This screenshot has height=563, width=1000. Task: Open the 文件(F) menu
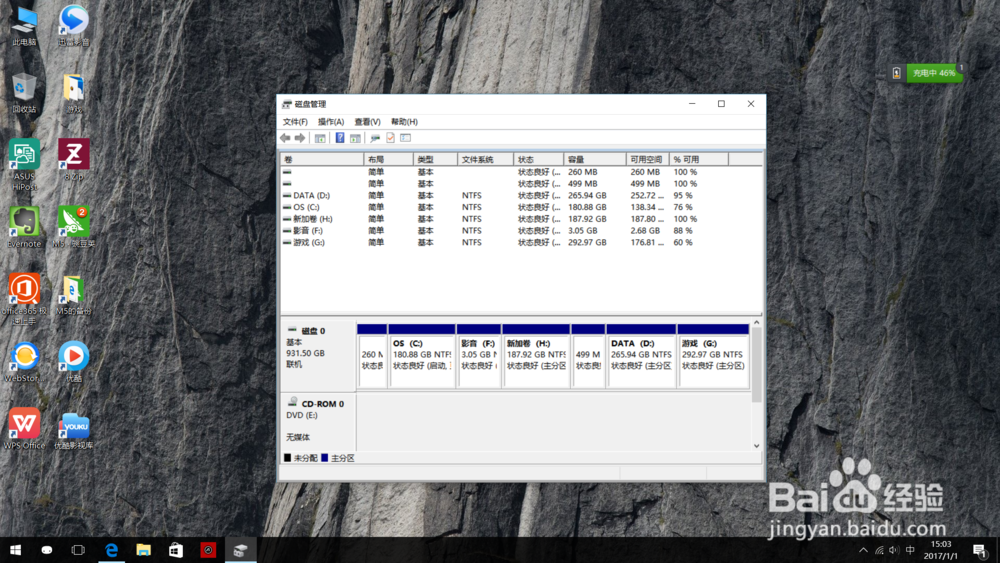point(295,122)
